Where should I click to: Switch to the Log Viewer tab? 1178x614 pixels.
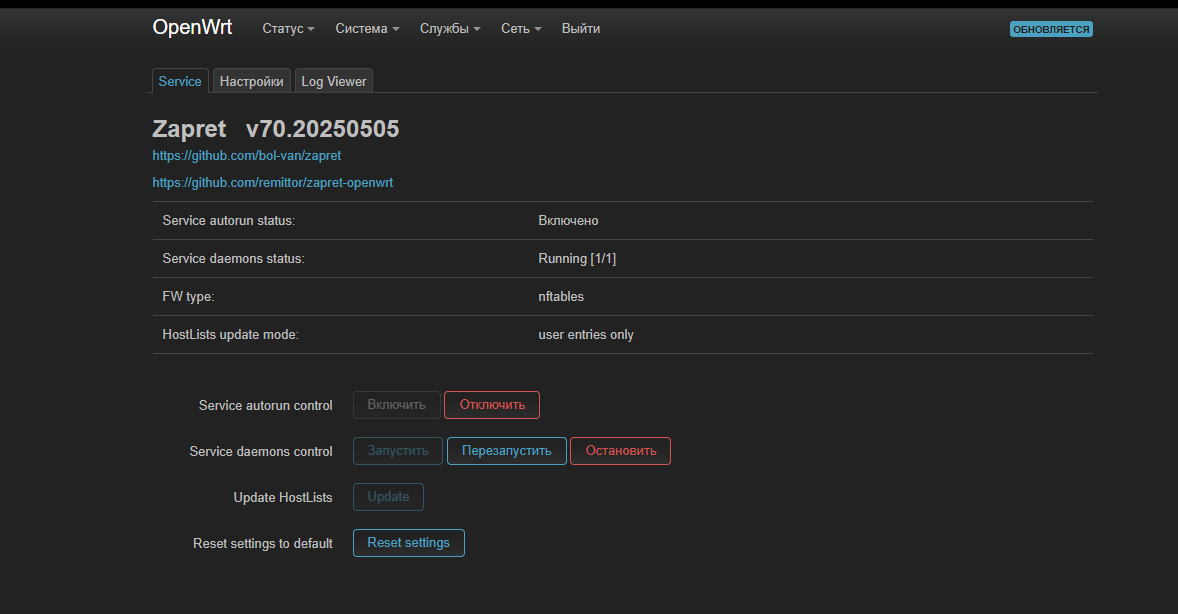pyautogui.click(x=334, y=81)
